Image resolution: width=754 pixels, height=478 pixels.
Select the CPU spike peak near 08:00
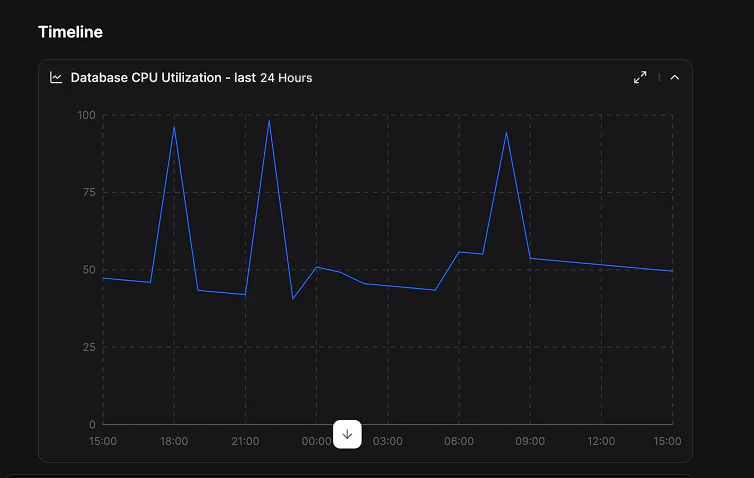coord(507,133)
